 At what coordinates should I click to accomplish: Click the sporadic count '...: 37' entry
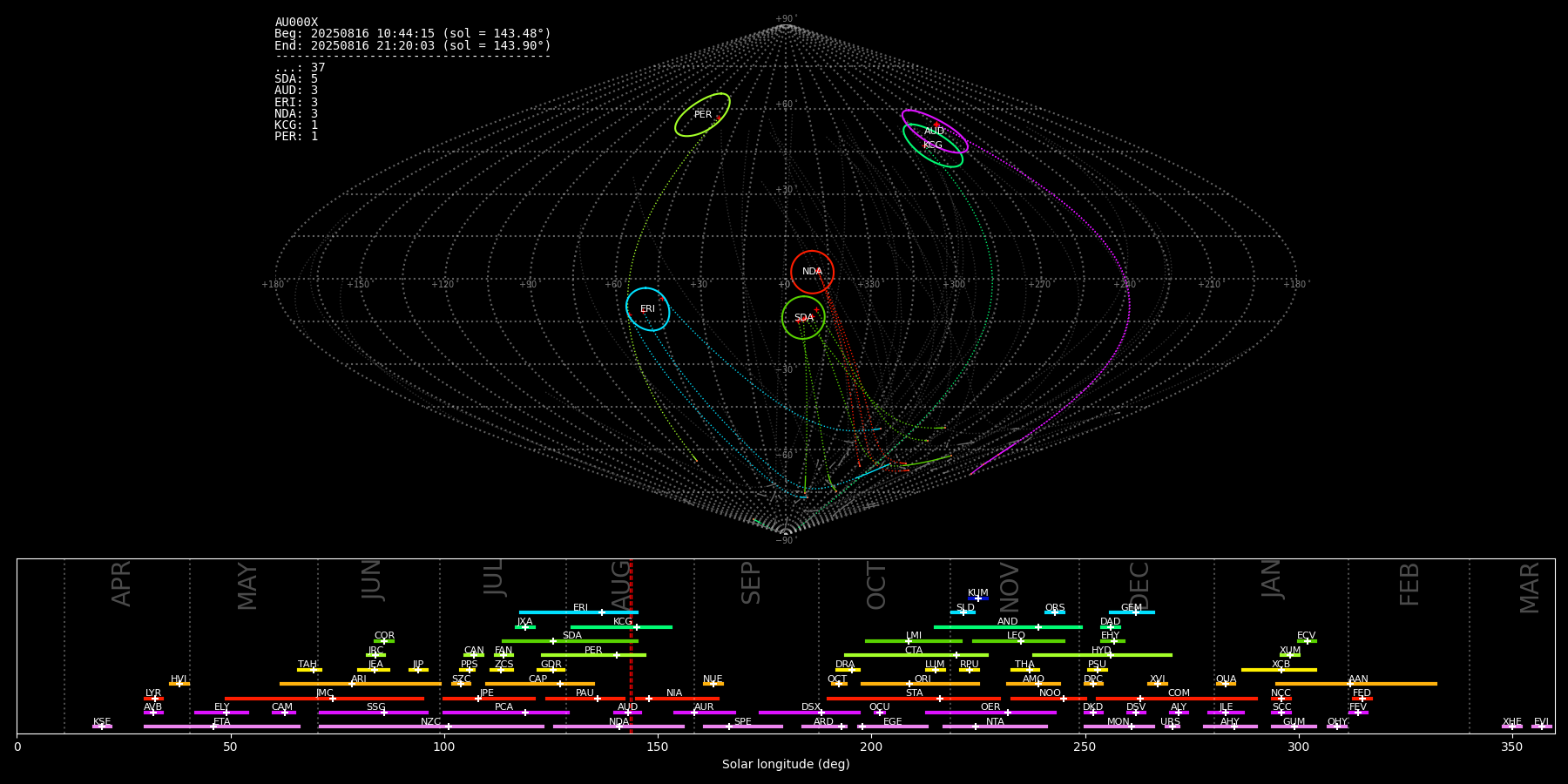coord(300,68)
